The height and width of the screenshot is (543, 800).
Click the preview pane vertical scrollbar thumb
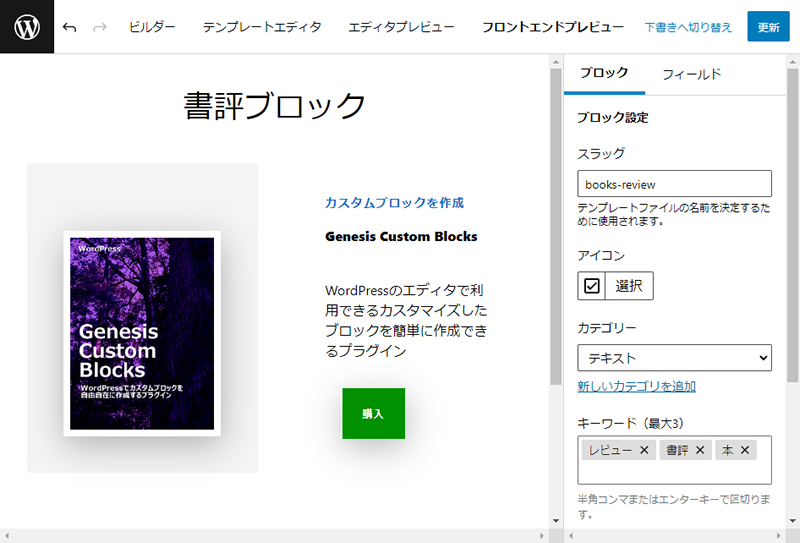point(556,227)
